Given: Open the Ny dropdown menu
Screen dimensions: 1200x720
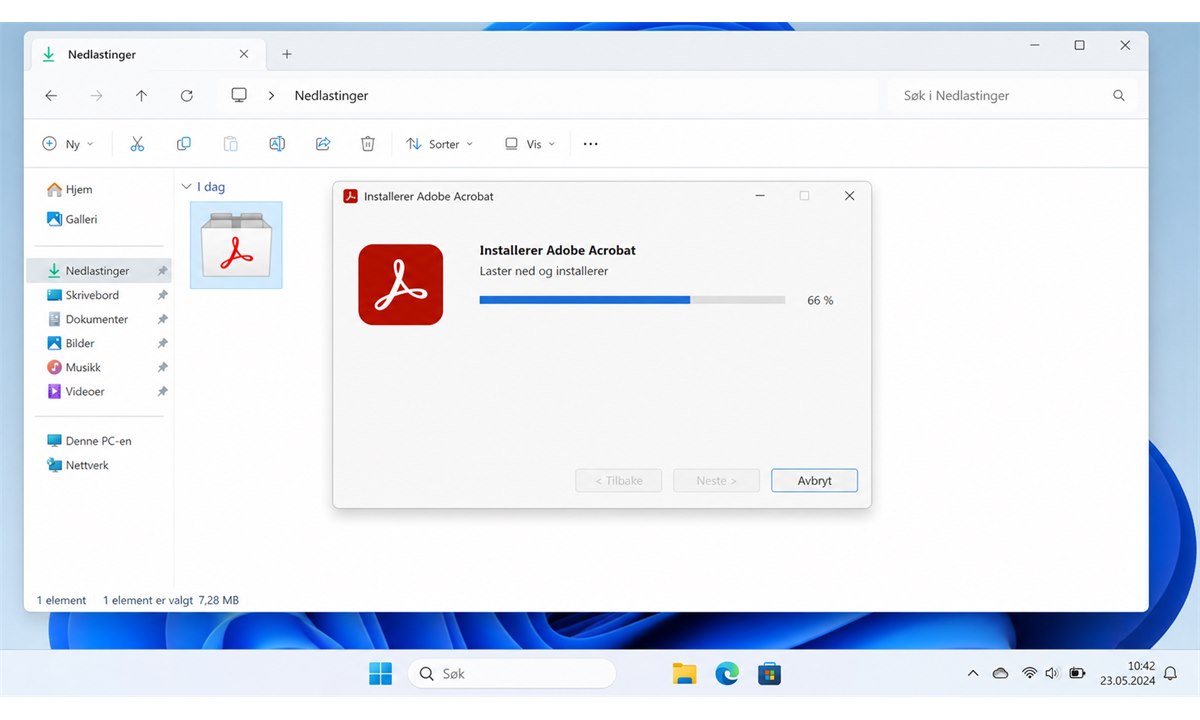Looking at the screenshot, I should click(68, 144).
